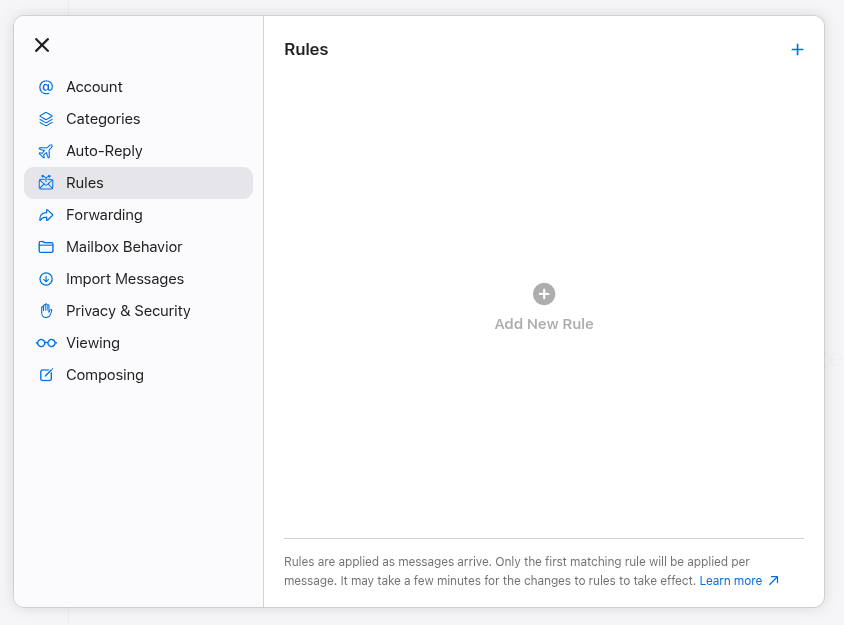
Task: Click the external arrow icon after Learn more
Action: pos(773,580)
